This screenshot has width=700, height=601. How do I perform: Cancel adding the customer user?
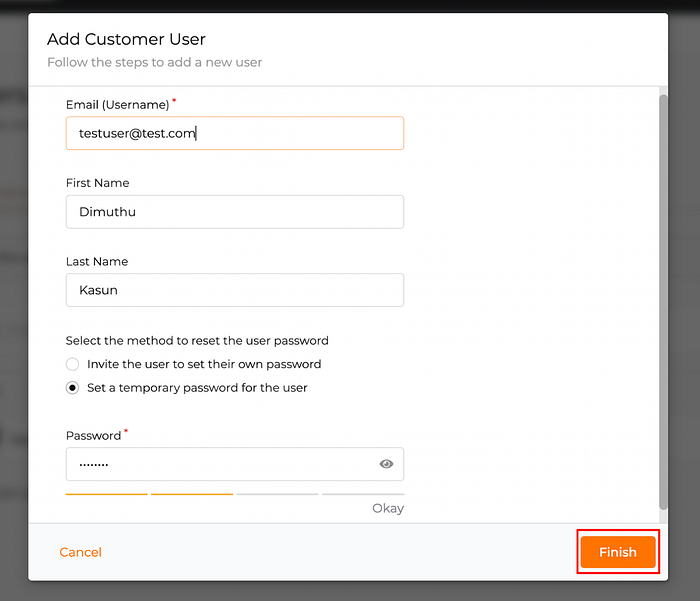(x=80, y=552)
